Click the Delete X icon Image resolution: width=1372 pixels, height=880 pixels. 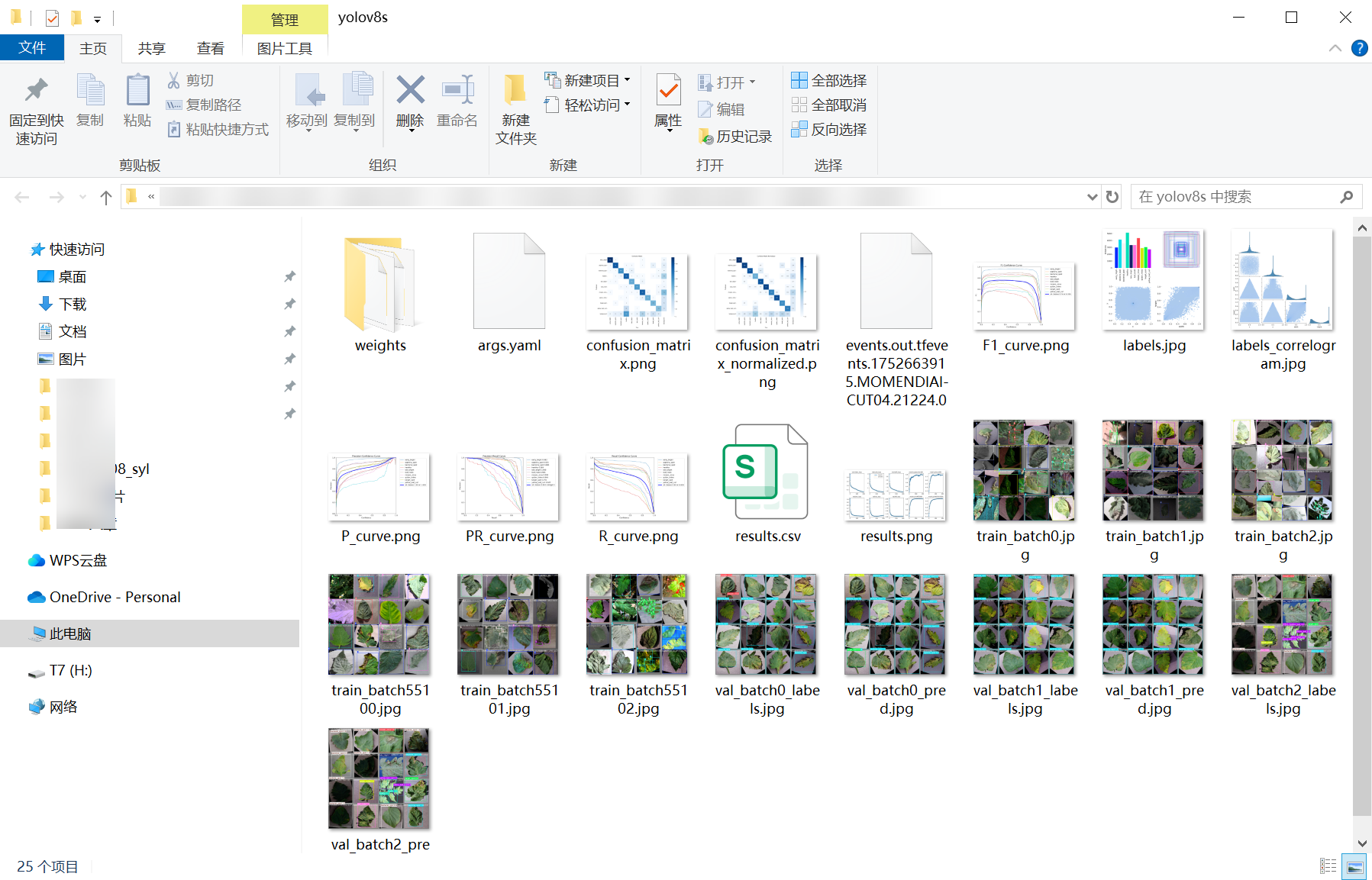(410, 90)
